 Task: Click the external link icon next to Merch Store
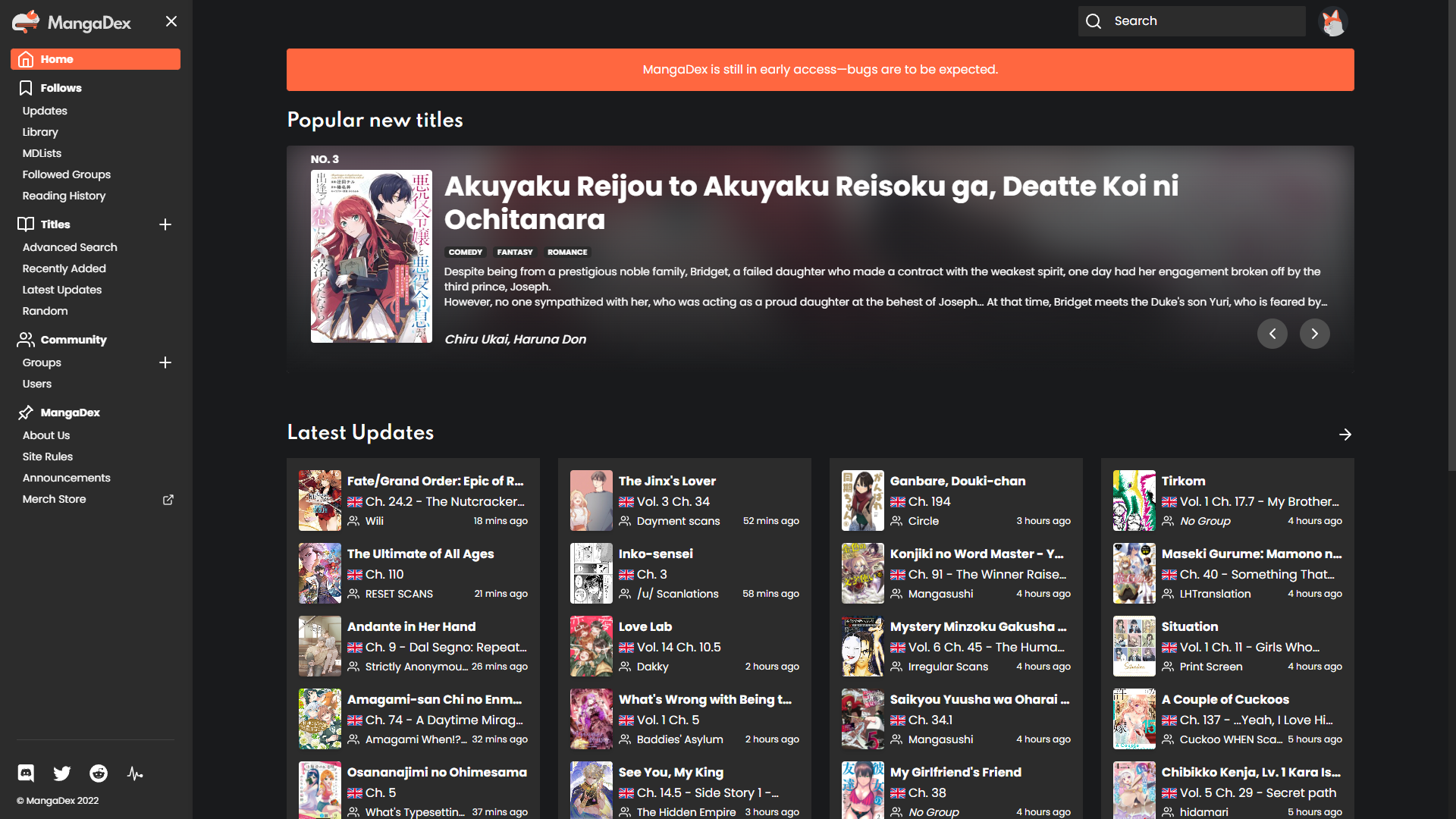pyautogui.click(x=168, y=499)
